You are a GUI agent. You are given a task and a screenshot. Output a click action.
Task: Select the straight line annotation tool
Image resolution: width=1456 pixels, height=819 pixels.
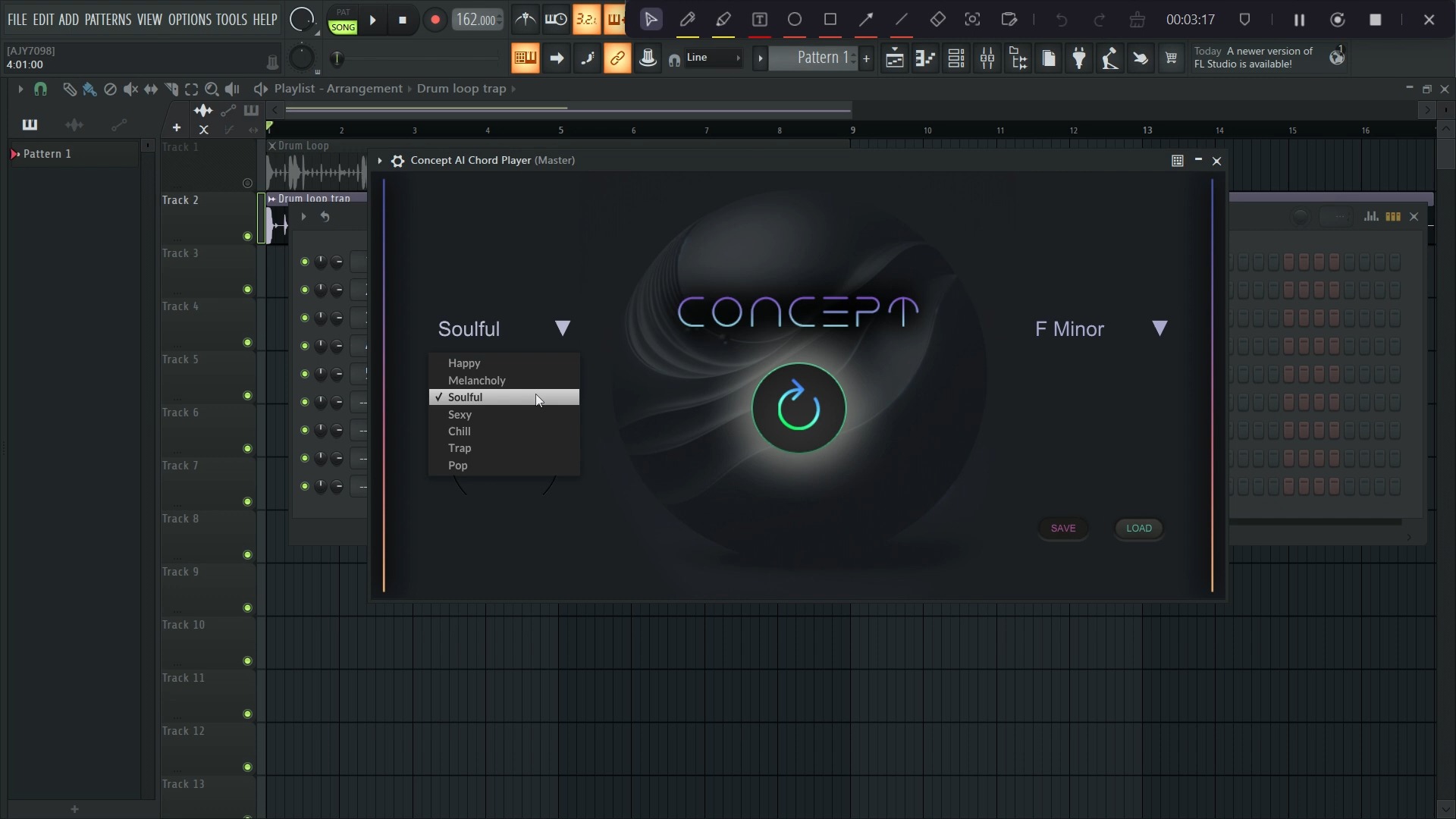pyautogui.click(x=902, y=20)
